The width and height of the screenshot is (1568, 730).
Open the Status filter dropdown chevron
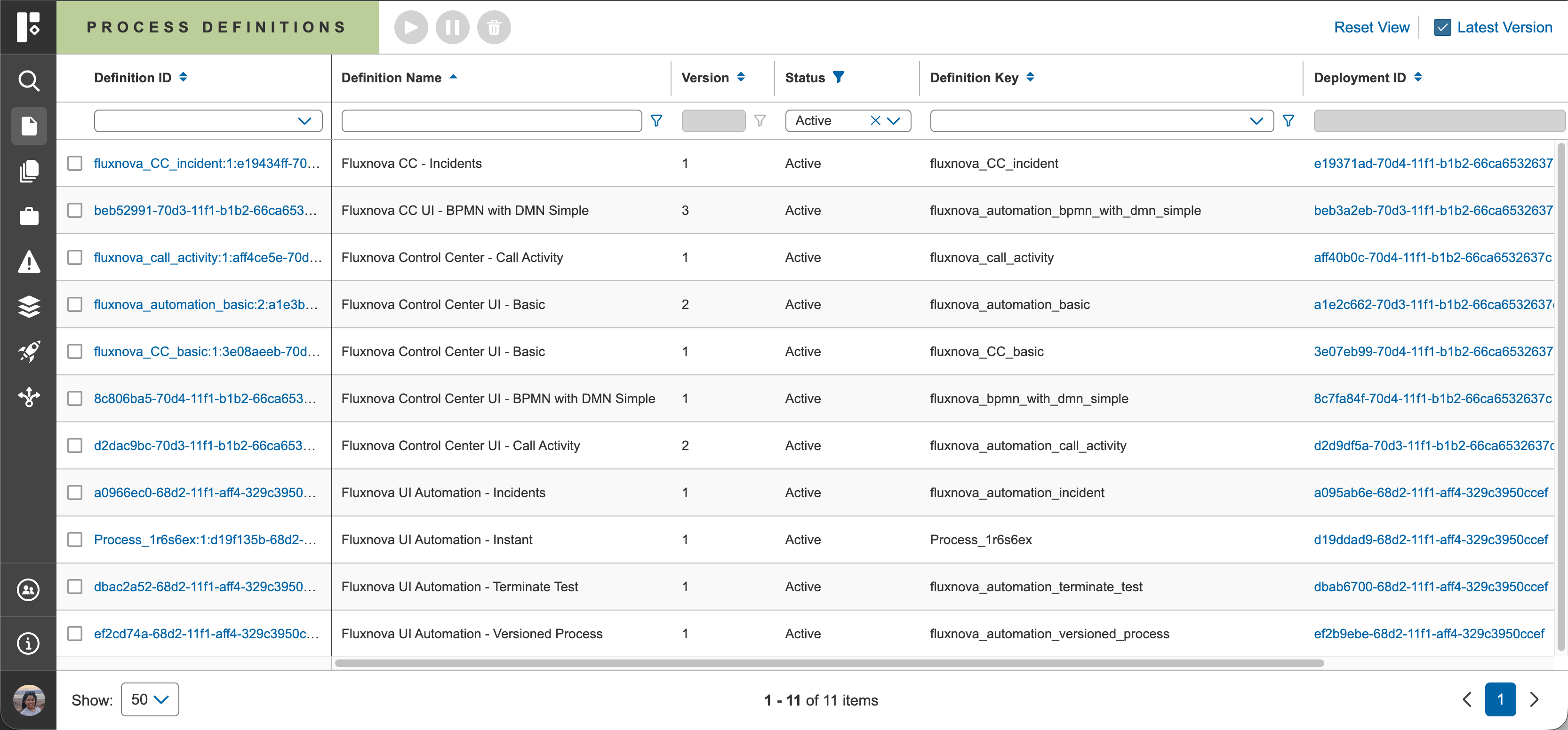point(894,120)
